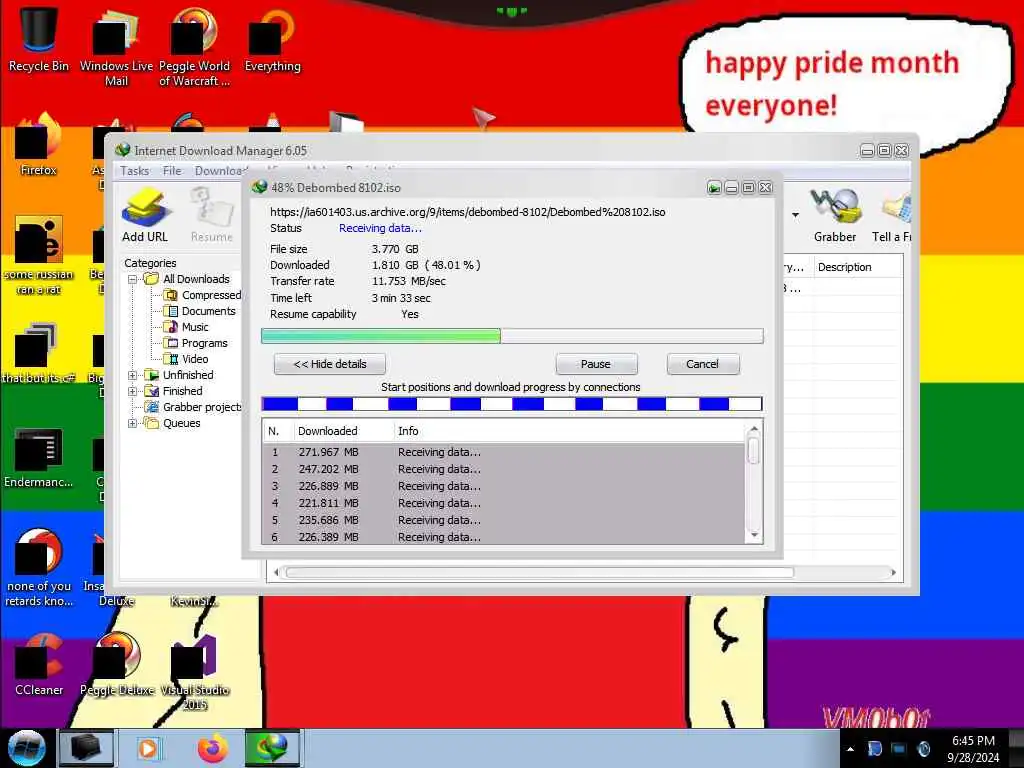The image size is (1024, 768).
Task: Show hidden system tray icons arrow
Action: [x=850, y=749]
